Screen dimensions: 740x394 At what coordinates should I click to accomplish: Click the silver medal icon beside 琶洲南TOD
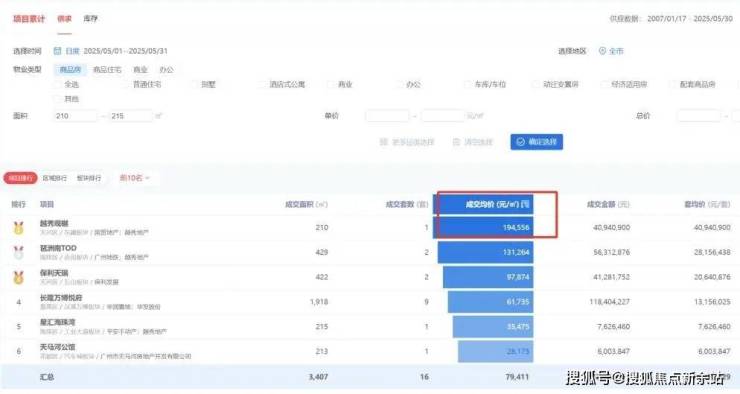(x=18, y=253)
